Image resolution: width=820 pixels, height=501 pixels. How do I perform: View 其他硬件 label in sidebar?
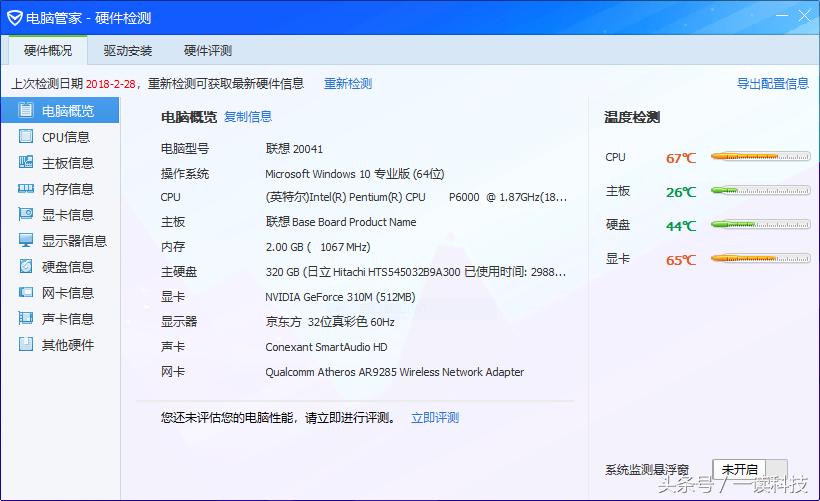[x=68, y=345]
